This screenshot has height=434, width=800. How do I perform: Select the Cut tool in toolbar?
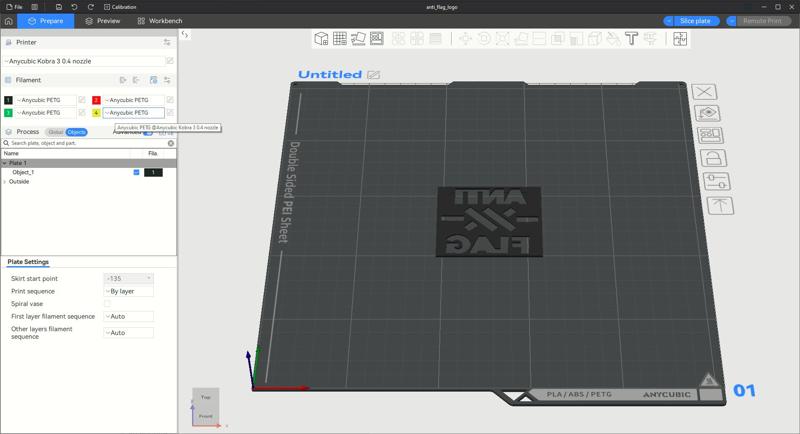(x=539, y=39)
